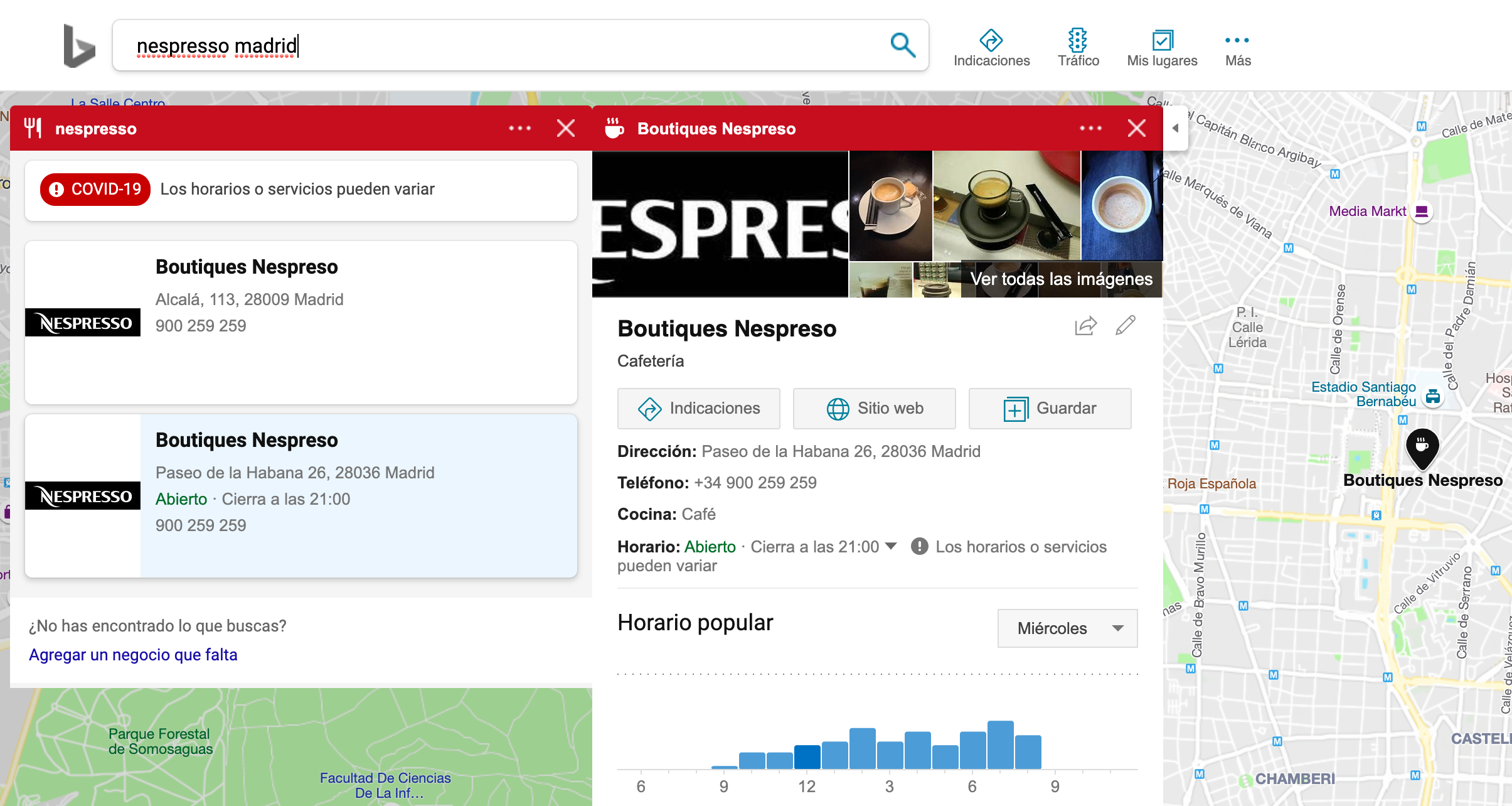Click the edit pencil icon
1512x806 pixels.
tap(1126, 326)
